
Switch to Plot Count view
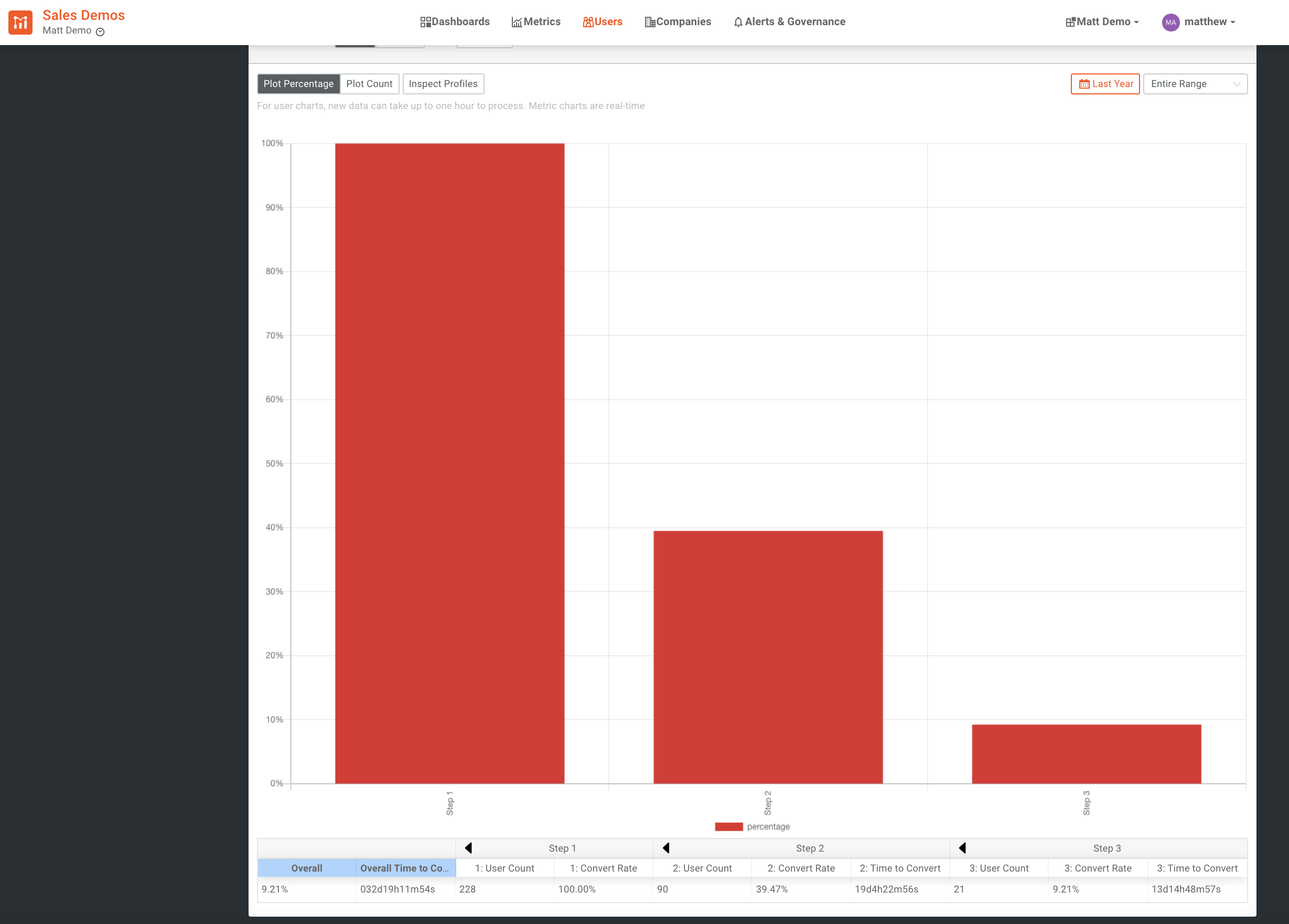[369, 83]
